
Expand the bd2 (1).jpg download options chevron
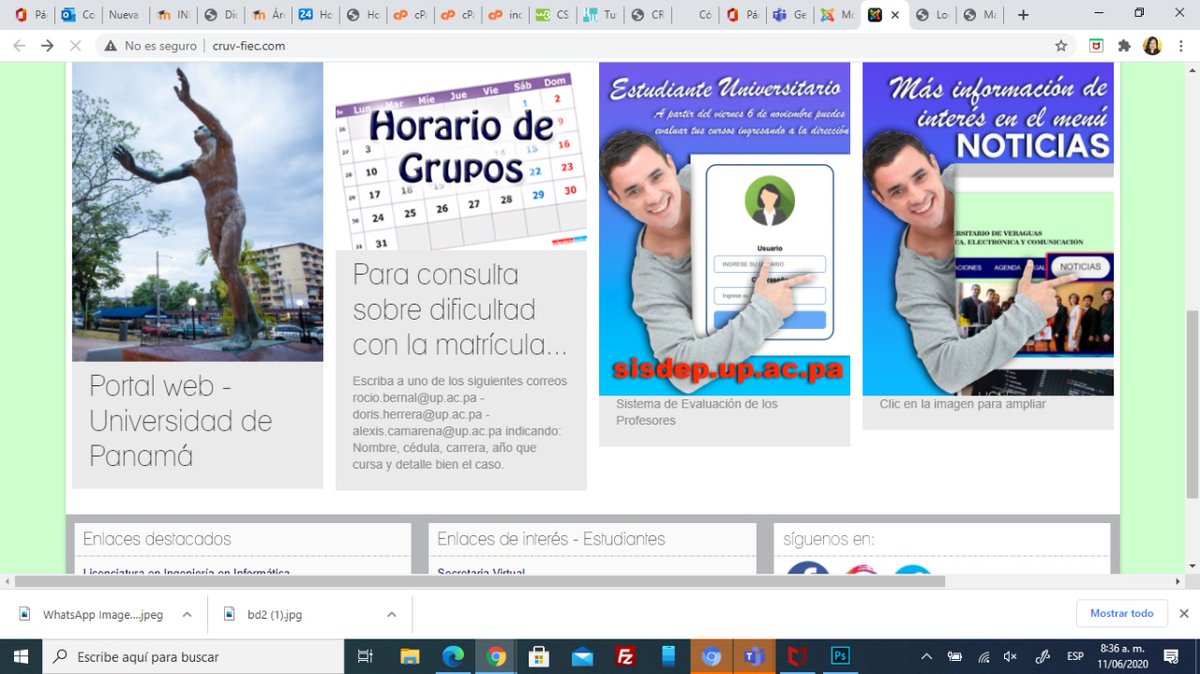391,614
